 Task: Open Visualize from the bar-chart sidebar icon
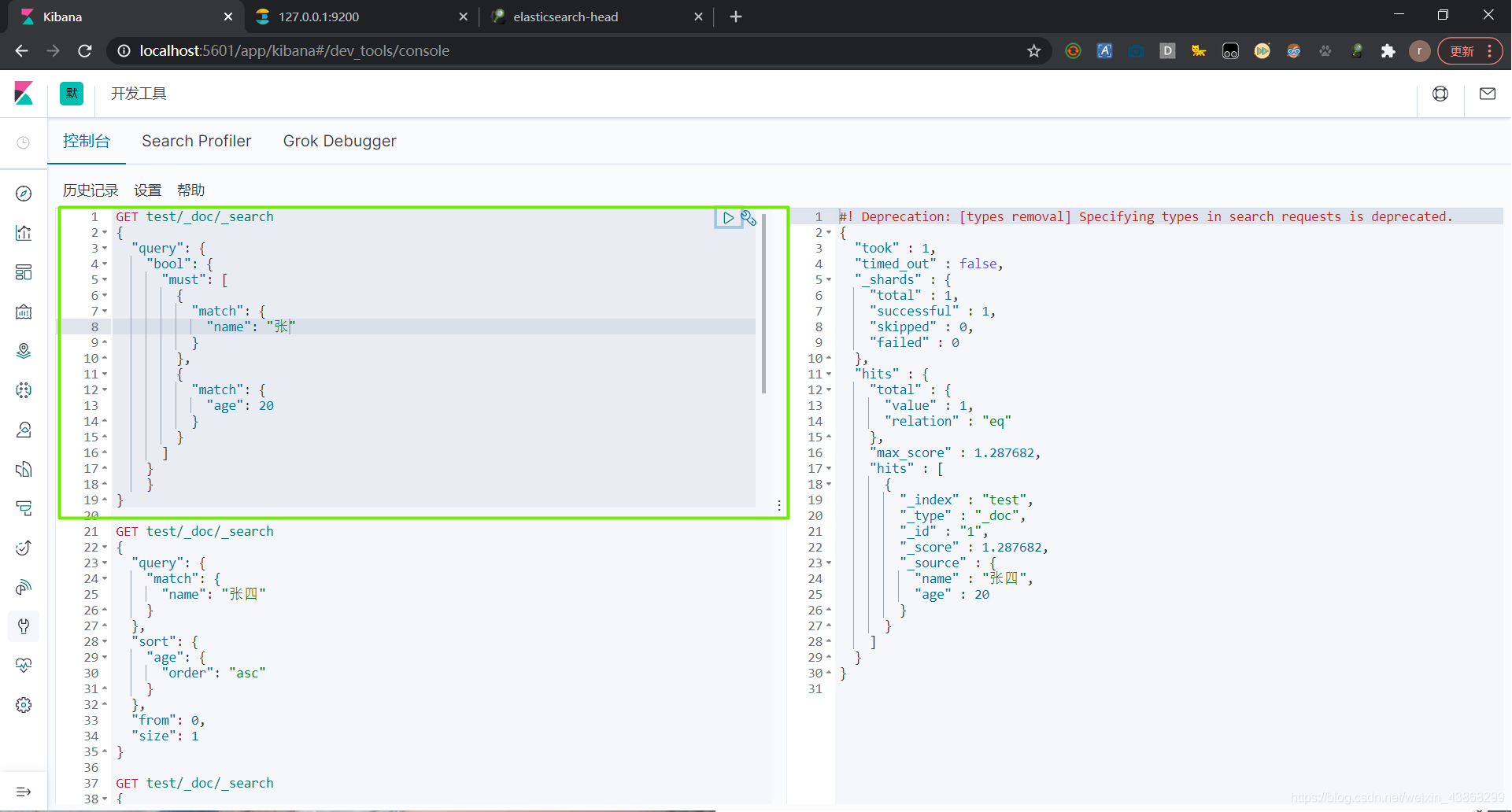tap(24, 233)
